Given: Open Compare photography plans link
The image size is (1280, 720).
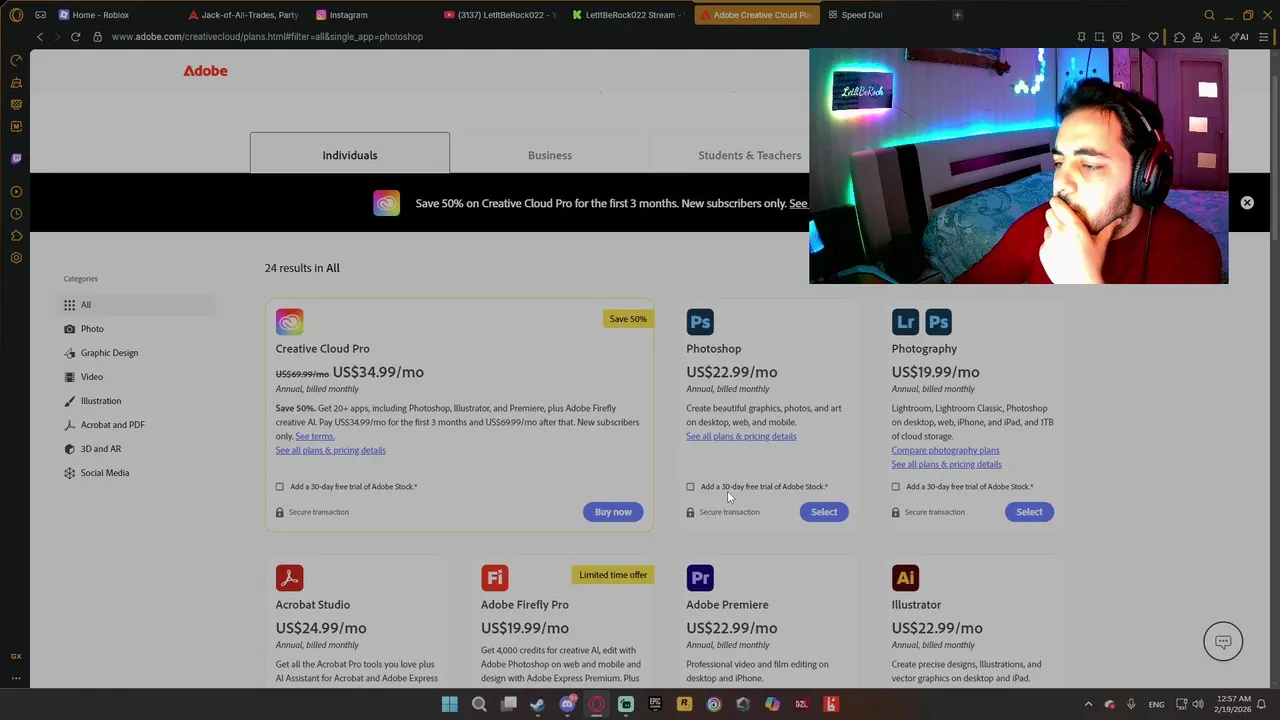Looking at the screenshot, I should click(945, 450).
